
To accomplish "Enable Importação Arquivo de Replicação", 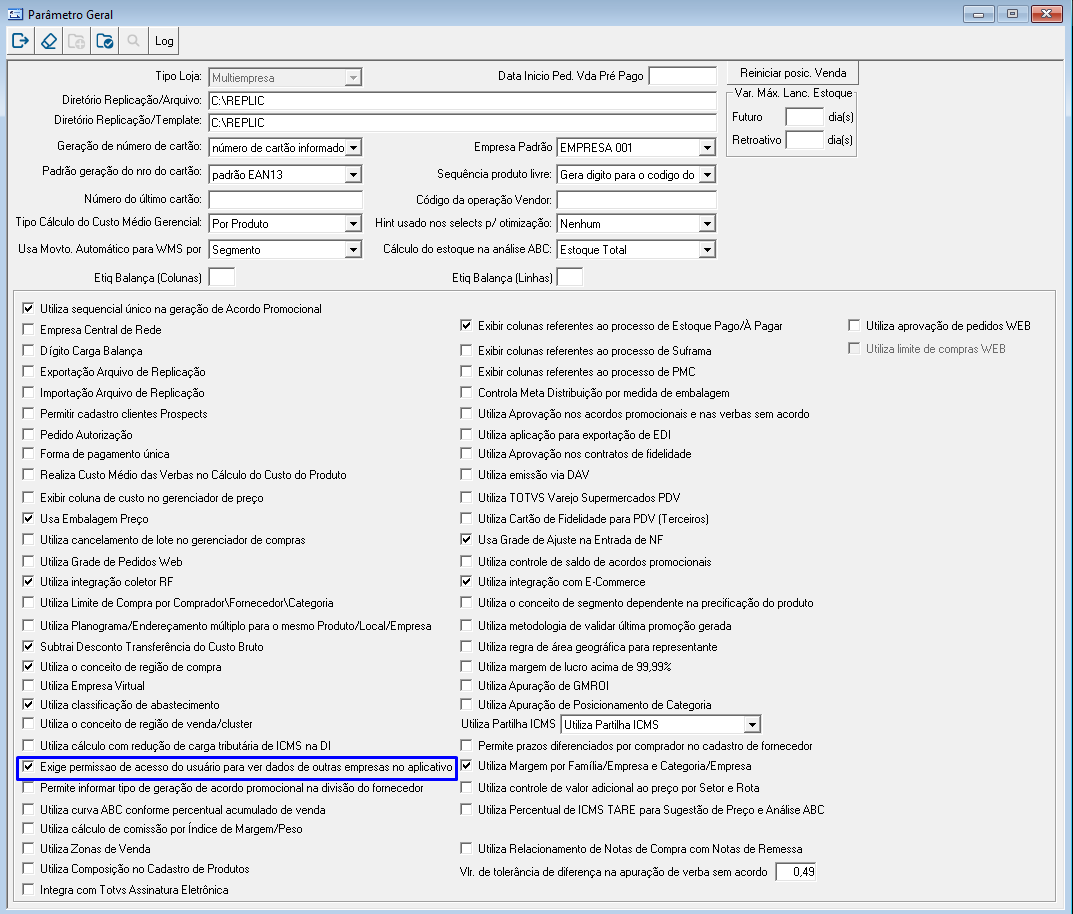I will (x=28, y=393).
